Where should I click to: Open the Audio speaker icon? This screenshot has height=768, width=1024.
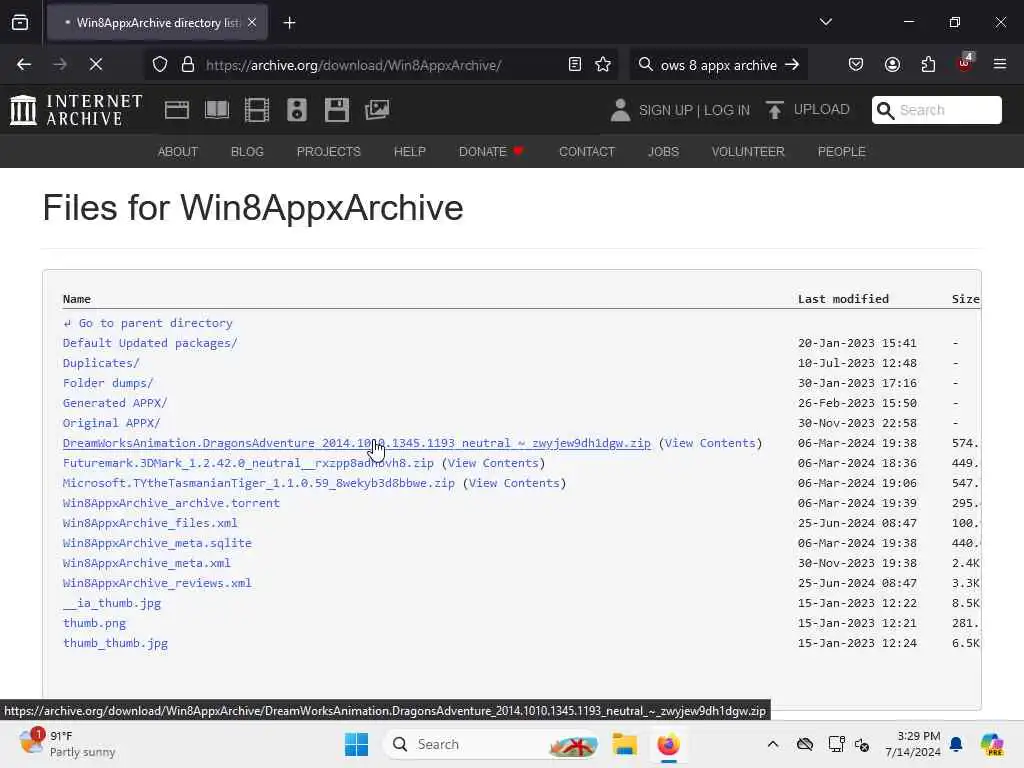(296, 110)
